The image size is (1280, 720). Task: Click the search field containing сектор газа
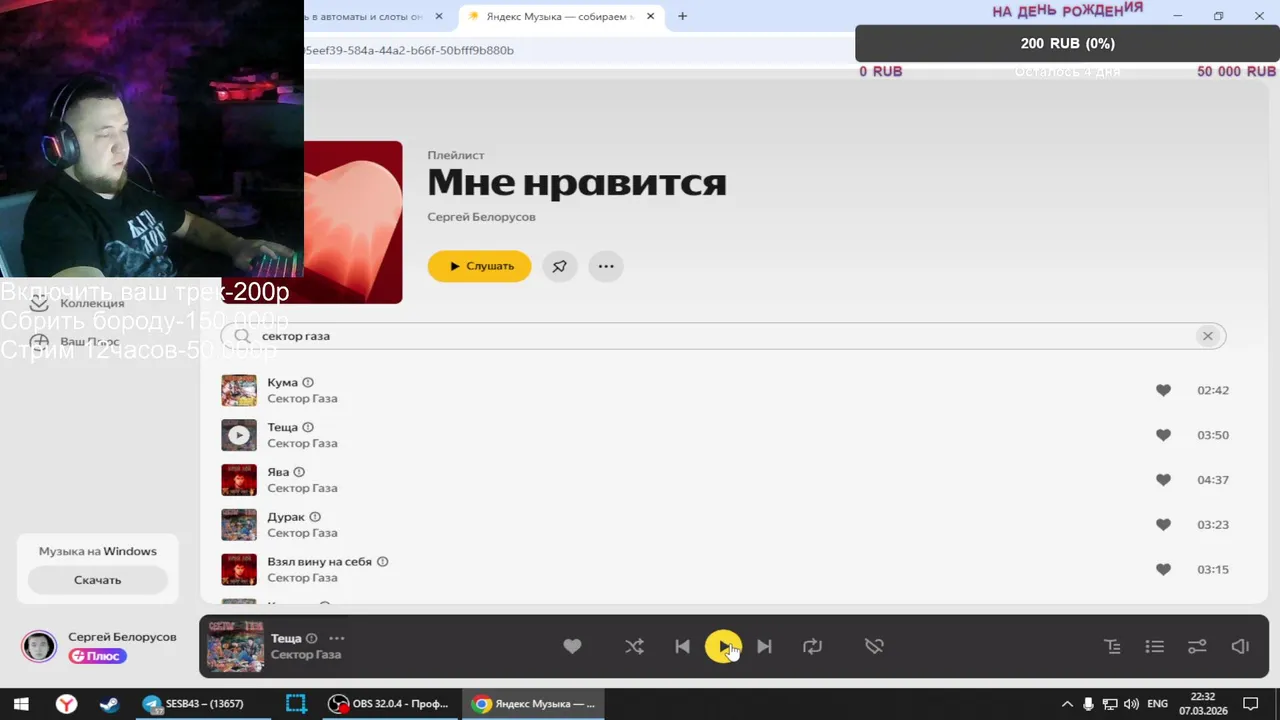(723, 336)
